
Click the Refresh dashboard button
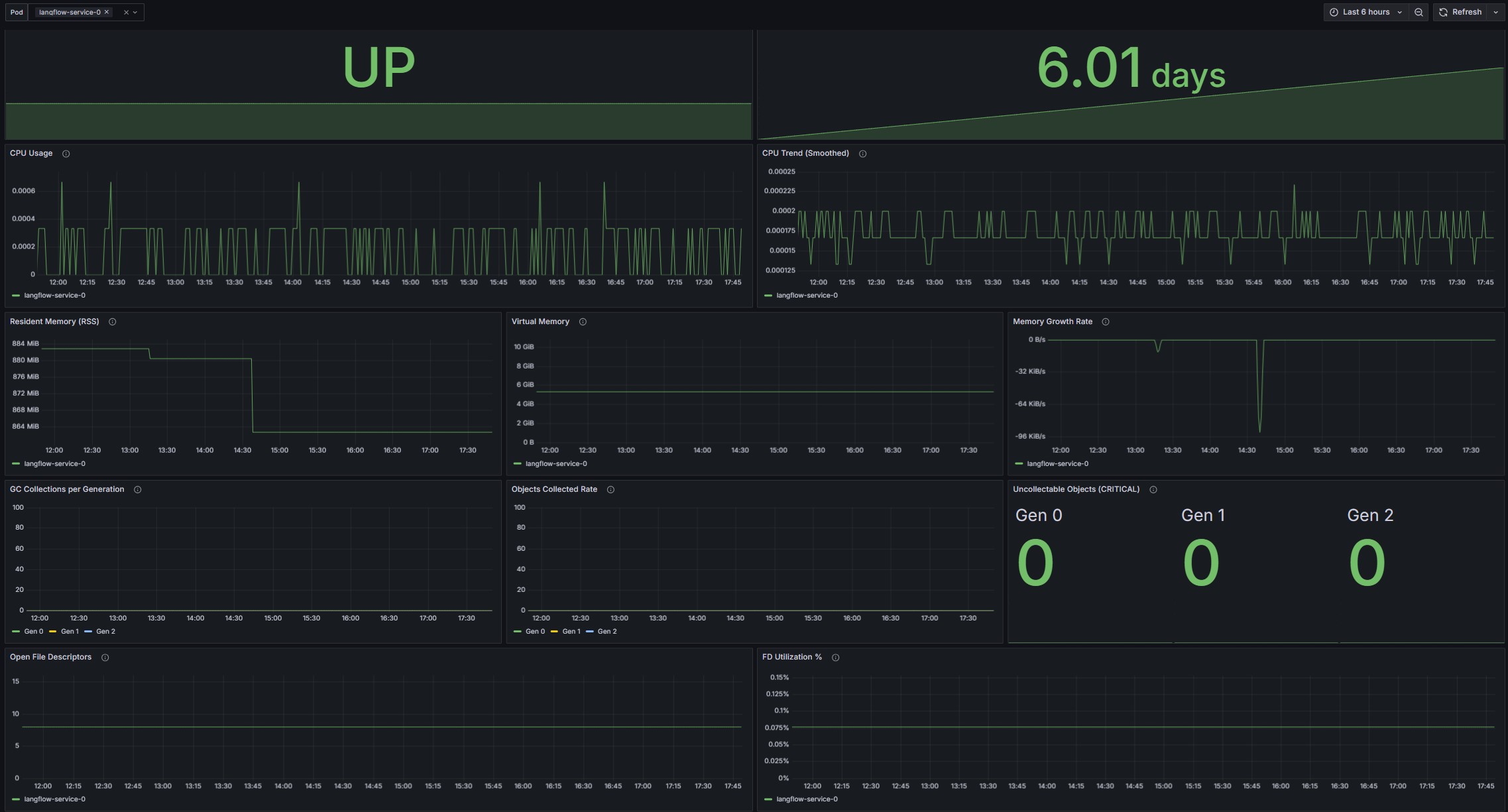click(1460, 12)
